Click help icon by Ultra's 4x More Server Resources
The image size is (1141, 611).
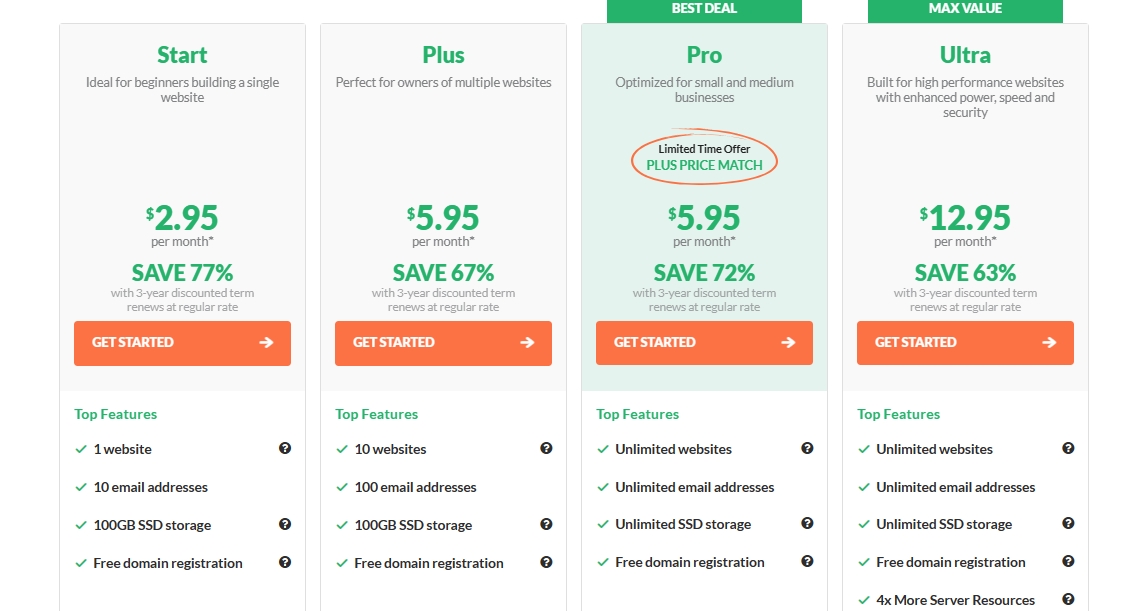(1068, 600)
